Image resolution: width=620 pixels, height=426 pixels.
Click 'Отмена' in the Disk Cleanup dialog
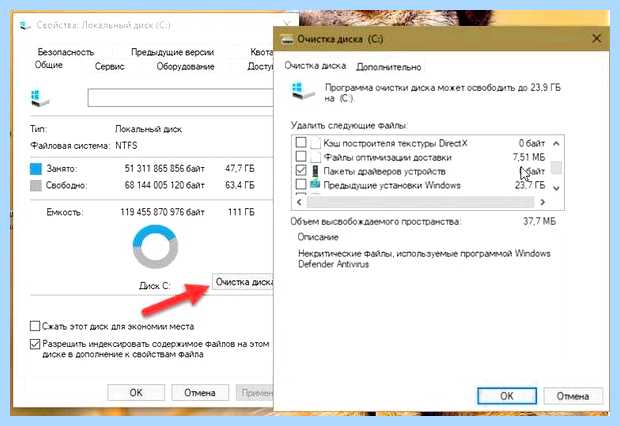pyautogui.click(x=573, y=396)
